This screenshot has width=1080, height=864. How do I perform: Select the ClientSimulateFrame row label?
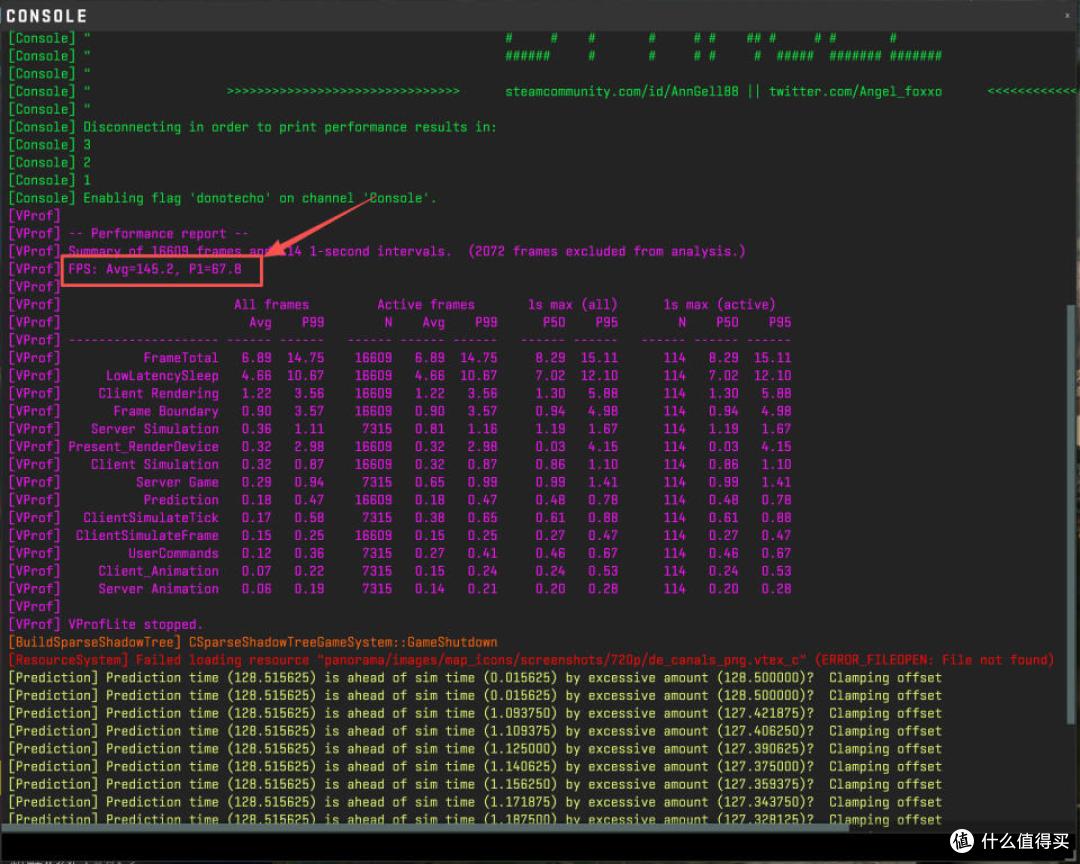coord(147,535)
